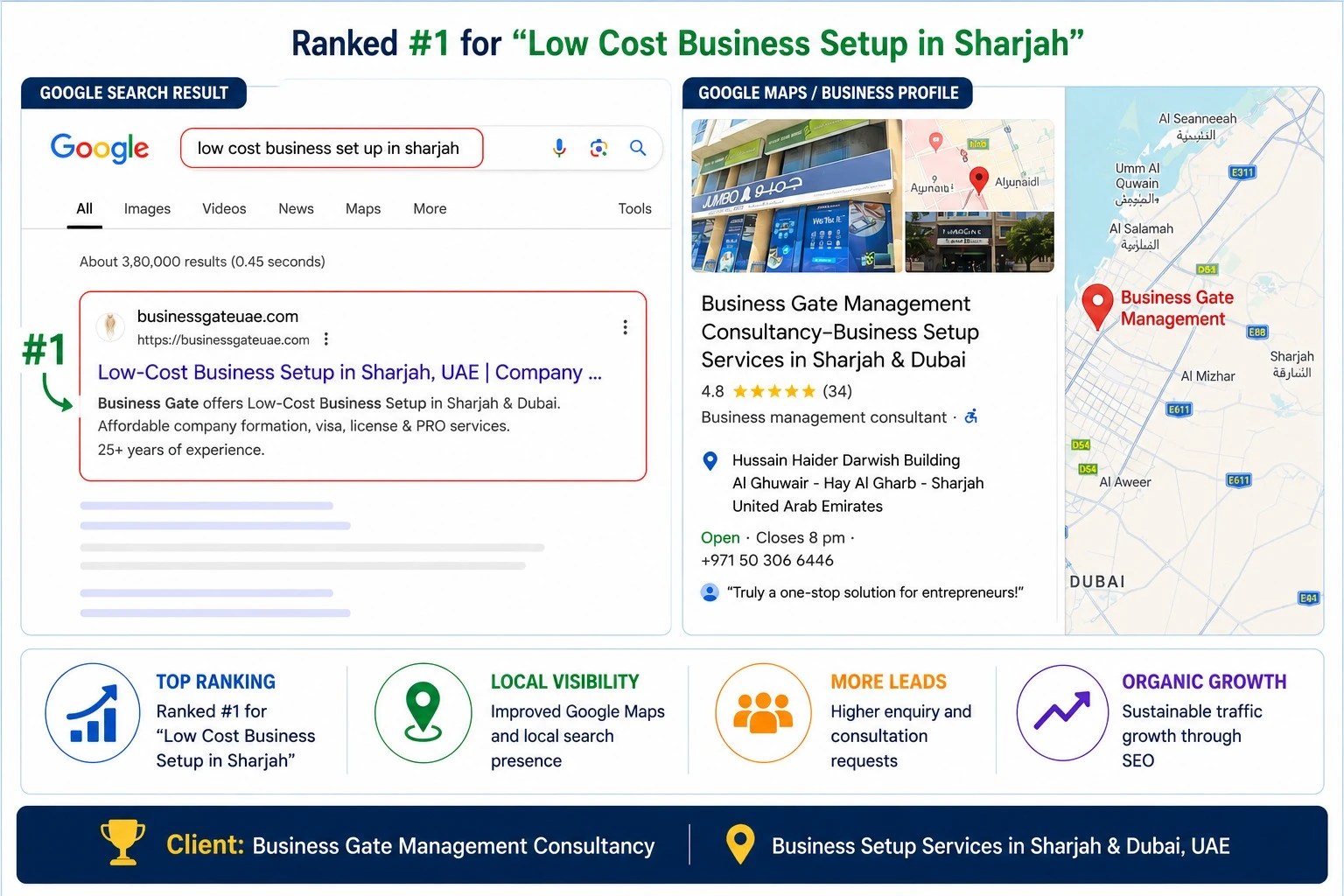Click the businessgateuae.com favicon in the result

pyautogui.click(x=109, y=326)
